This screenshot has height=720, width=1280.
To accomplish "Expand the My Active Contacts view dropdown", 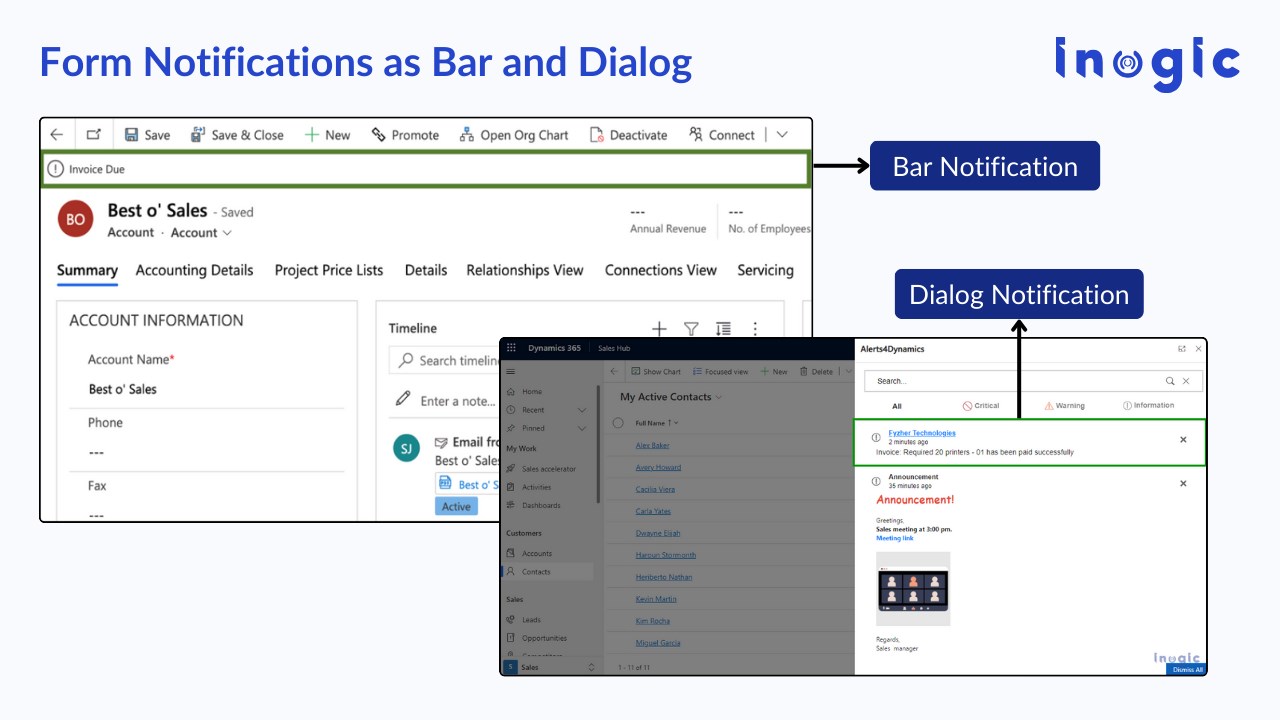I will [x=718, y=397].
